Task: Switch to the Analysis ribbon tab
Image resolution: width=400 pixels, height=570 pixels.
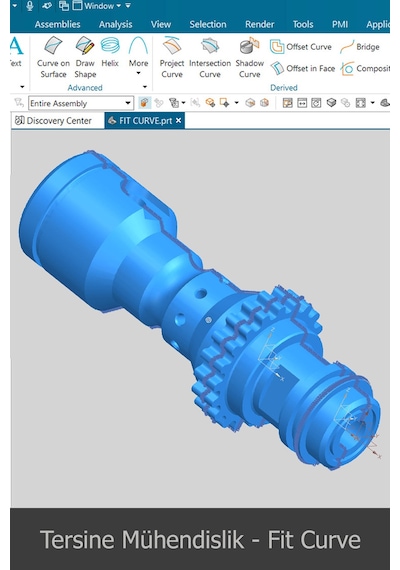Action: click(116, 24)
